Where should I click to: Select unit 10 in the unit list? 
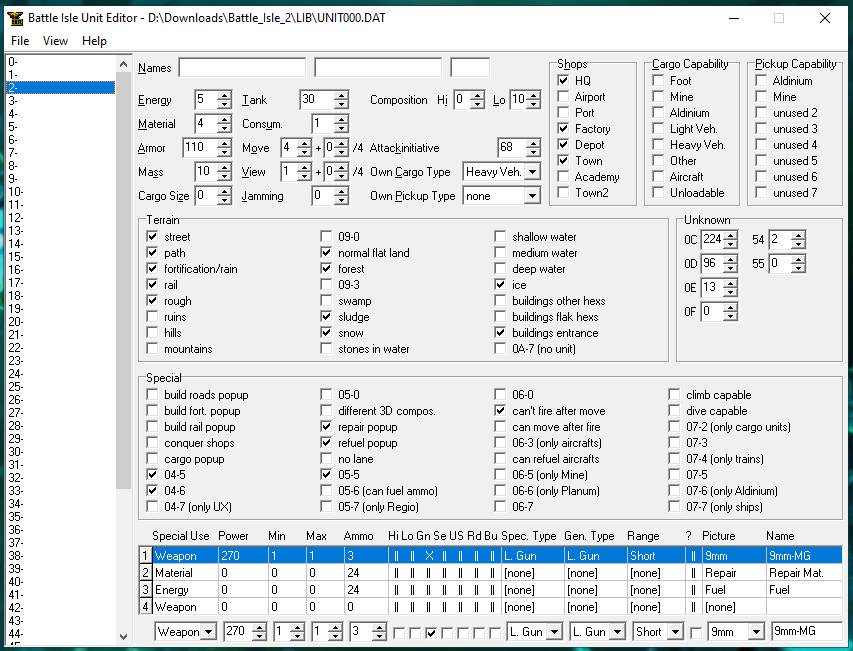pyautogui.click(x=15, y=191)
